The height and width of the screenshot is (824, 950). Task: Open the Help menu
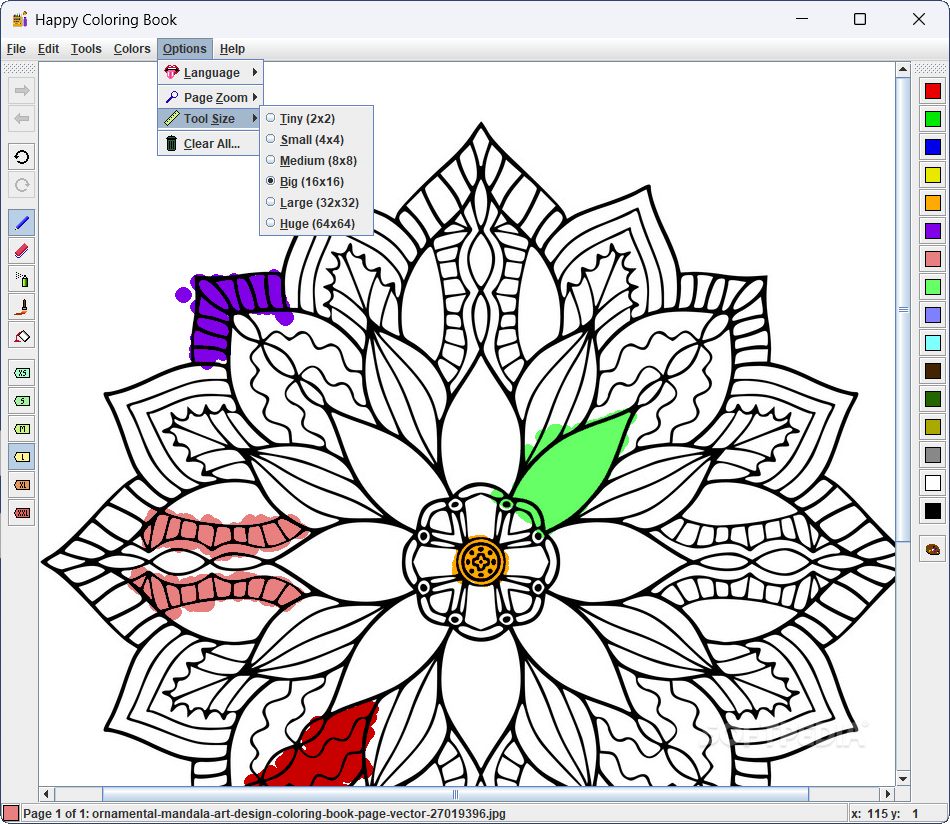point(232,49)
